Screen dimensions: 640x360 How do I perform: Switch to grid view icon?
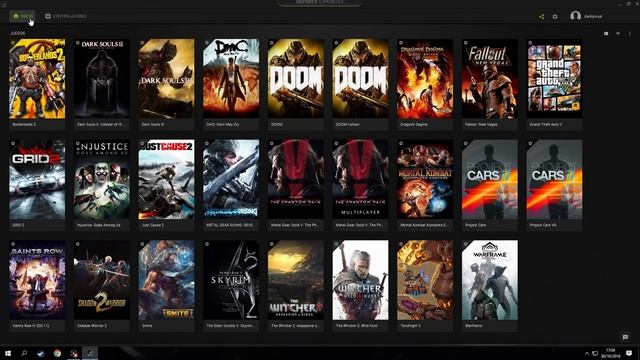tap(606, 33)
